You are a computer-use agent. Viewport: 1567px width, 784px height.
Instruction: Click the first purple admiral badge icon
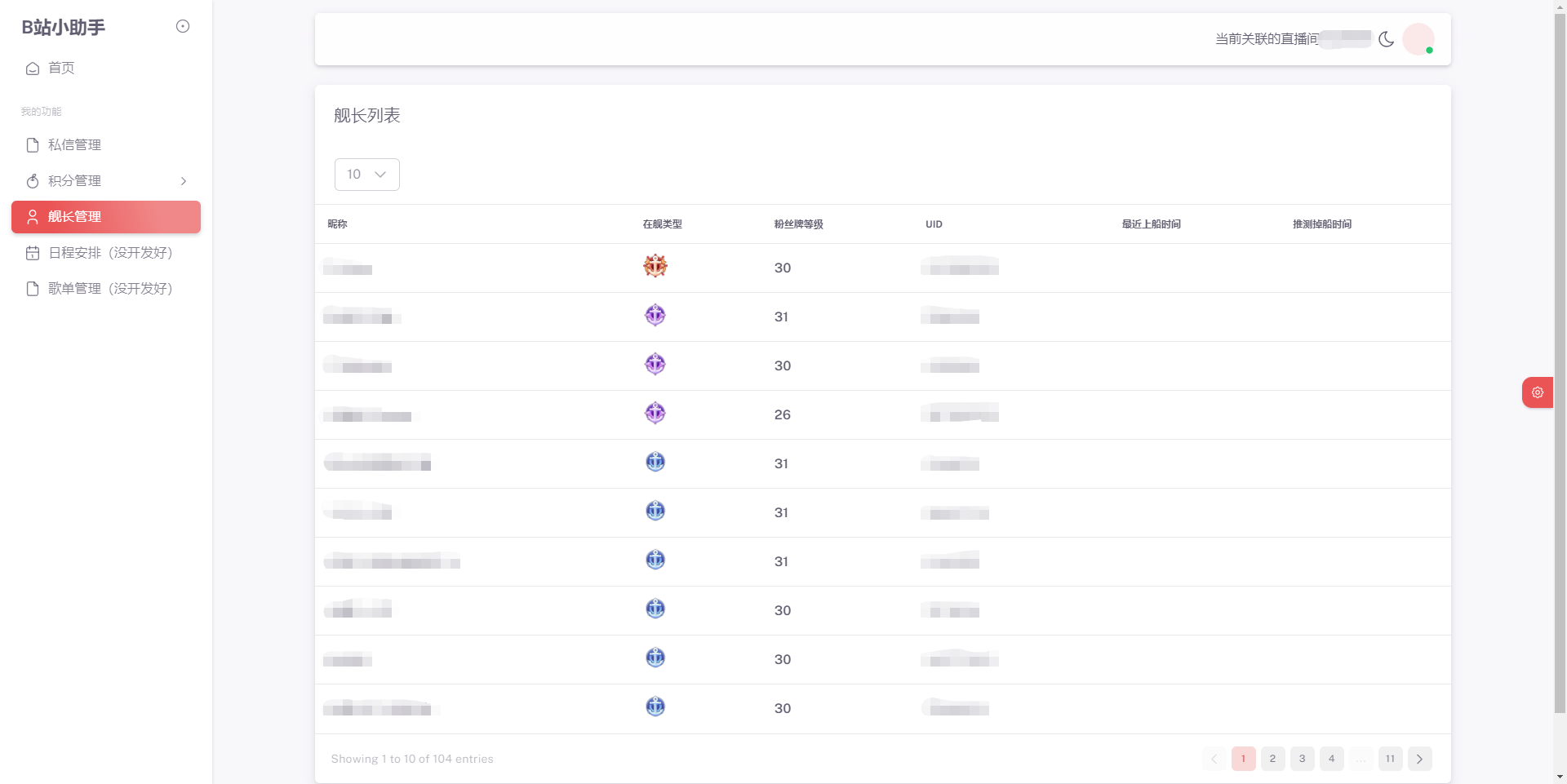pyautogui.click(x=655, y=315)
